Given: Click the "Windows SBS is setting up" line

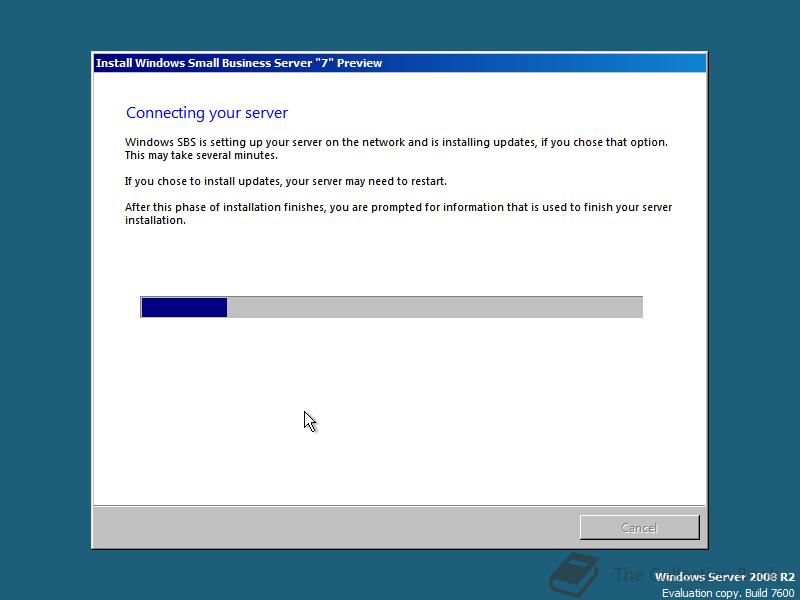Looking at the screenshot, I should (396, 142).
